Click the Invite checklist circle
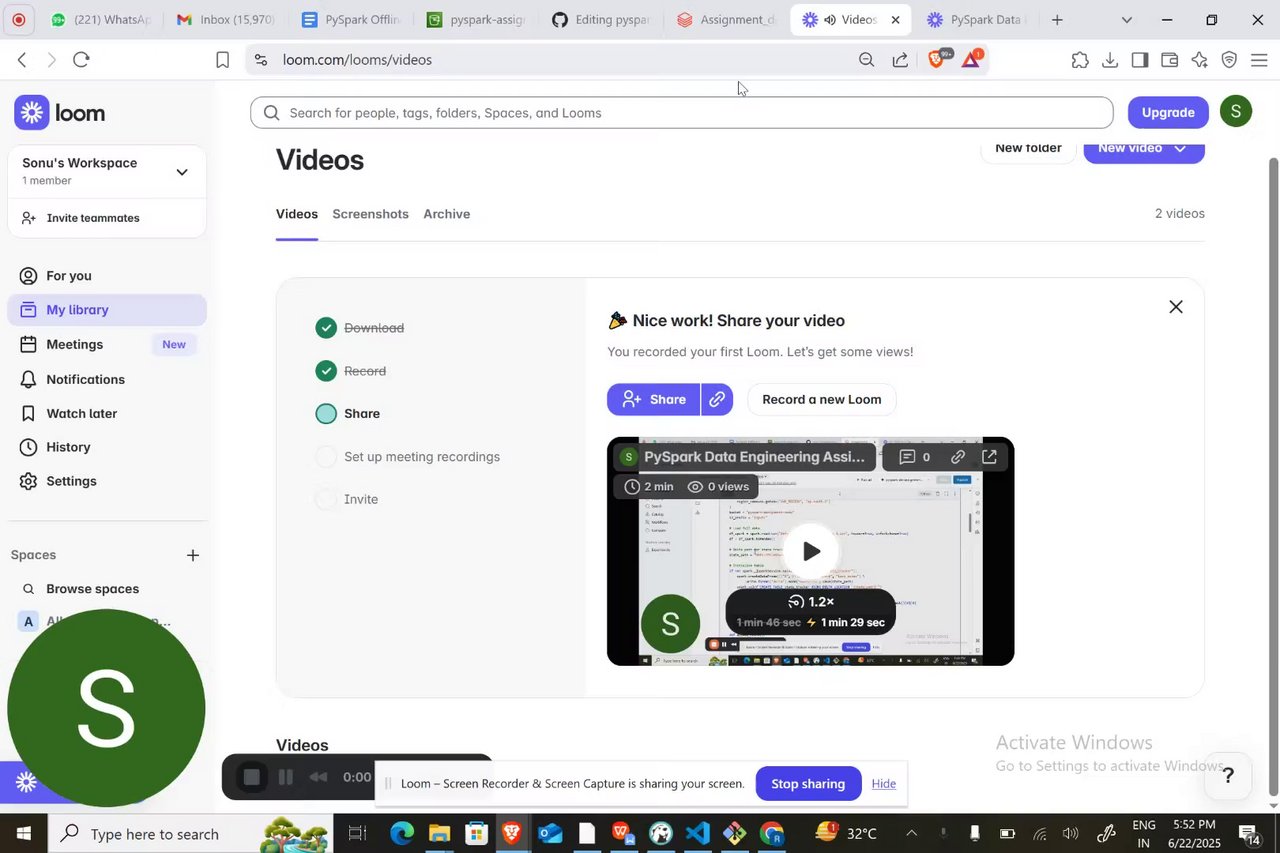Viewport: 1280px width, 853px height. [x=326, y=499]
